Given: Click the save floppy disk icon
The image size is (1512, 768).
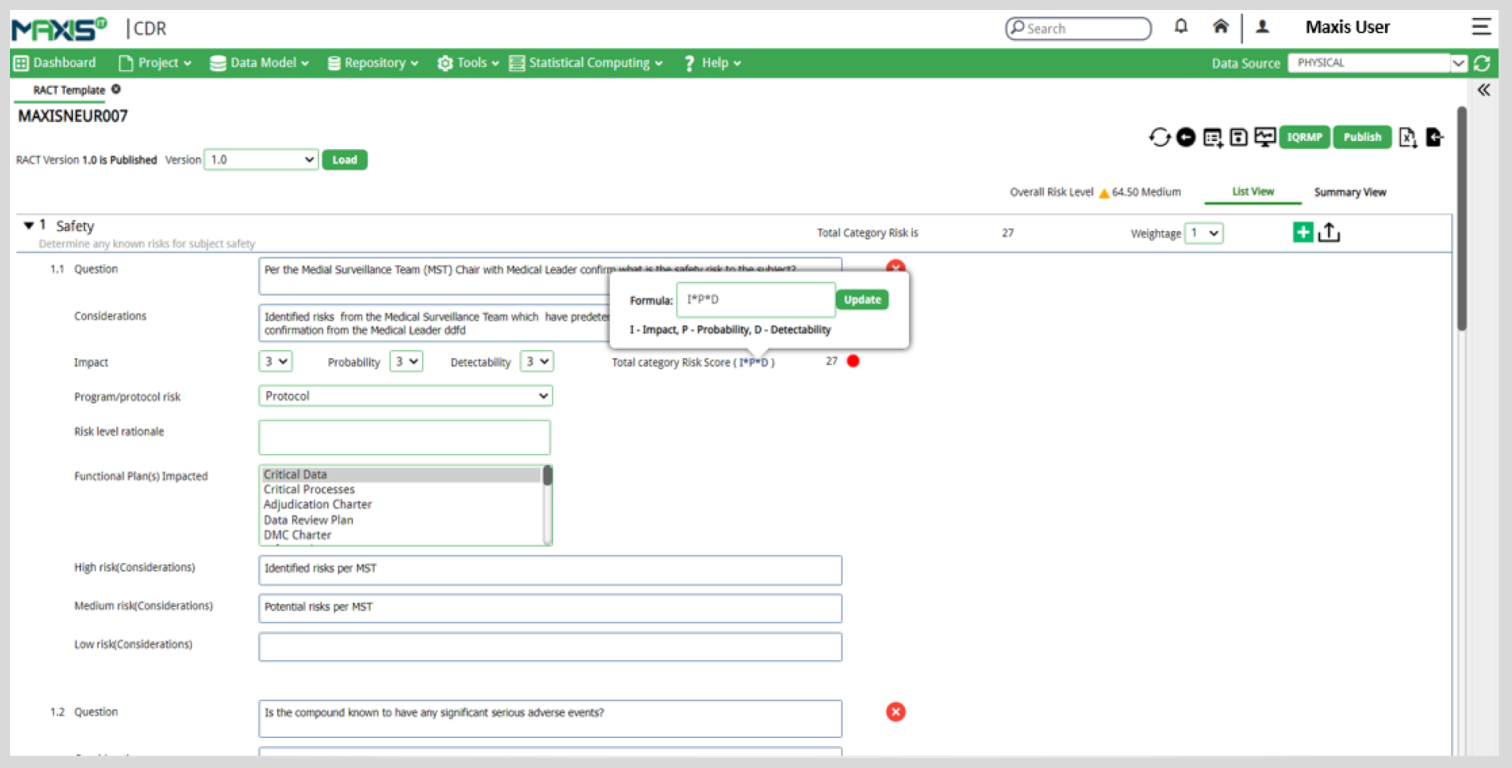Looking at the screenshot, I should (x=1238, y=137).
